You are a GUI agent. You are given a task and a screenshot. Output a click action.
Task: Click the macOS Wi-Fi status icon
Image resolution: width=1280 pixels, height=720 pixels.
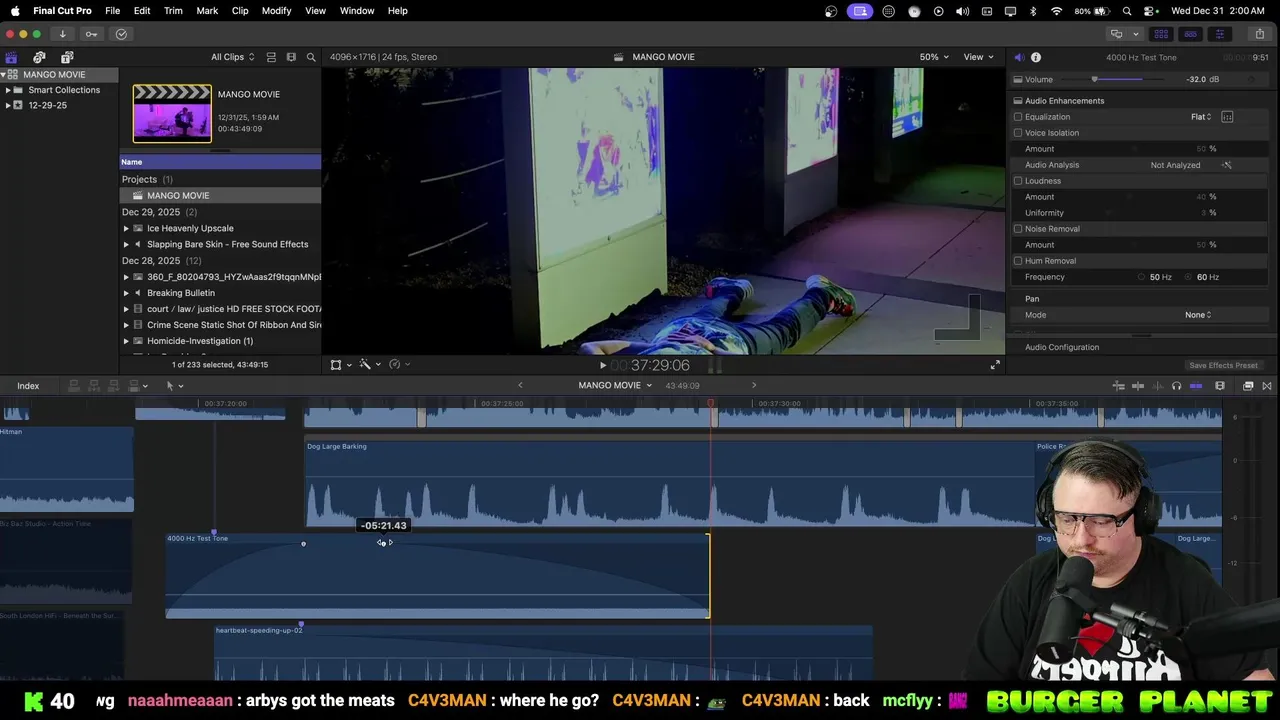tap(1057, 11)
